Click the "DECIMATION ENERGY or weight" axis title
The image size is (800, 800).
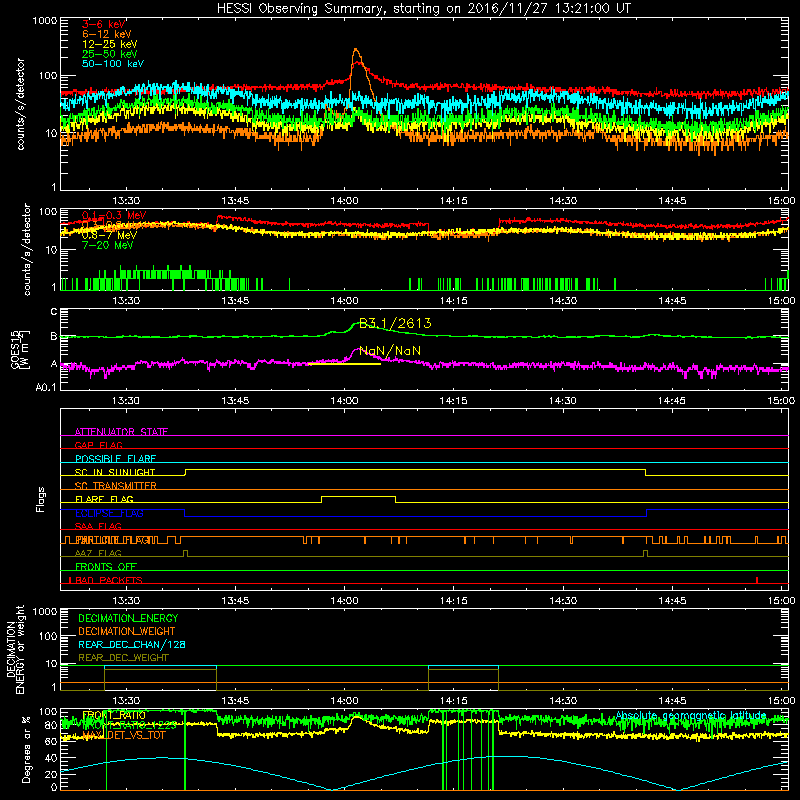tap(15, 649)
